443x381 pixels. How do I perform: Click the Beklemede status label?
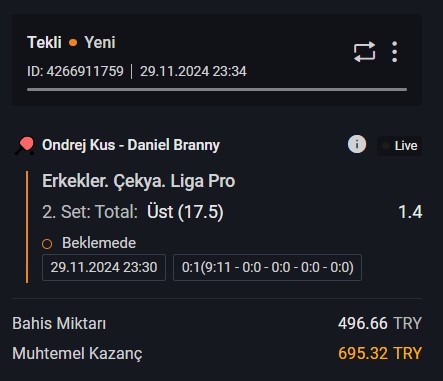[x=99, y=243]
